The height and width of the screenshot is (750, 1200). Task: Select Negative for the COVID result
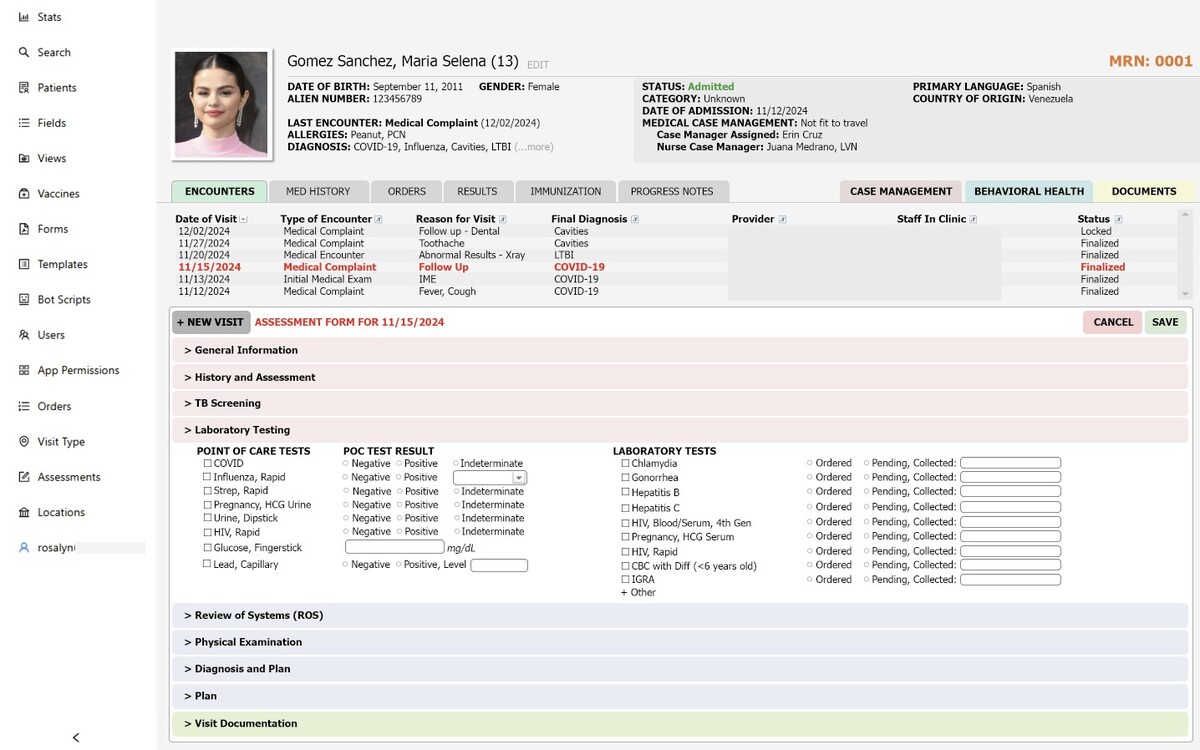point(346,464)
